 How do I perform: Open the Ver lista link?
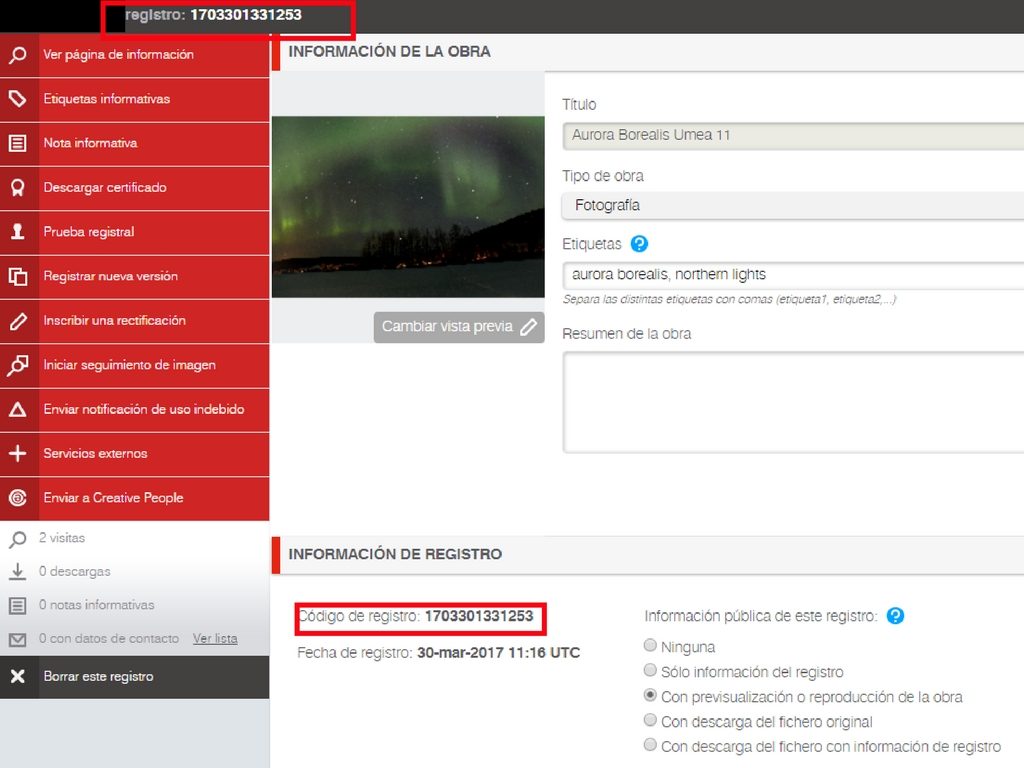(215, 639)
